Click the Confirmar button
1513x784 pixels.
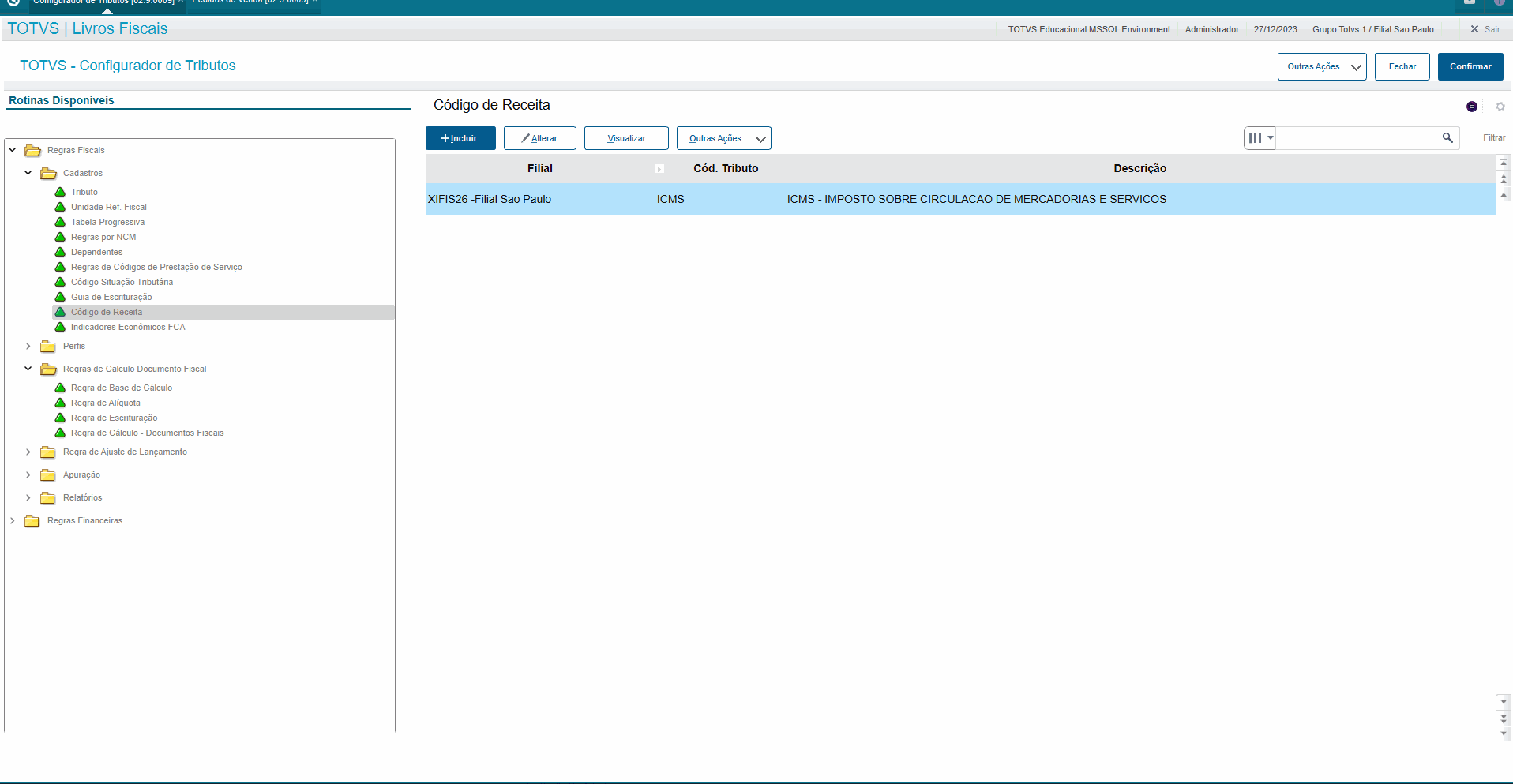click(1470, 66)
